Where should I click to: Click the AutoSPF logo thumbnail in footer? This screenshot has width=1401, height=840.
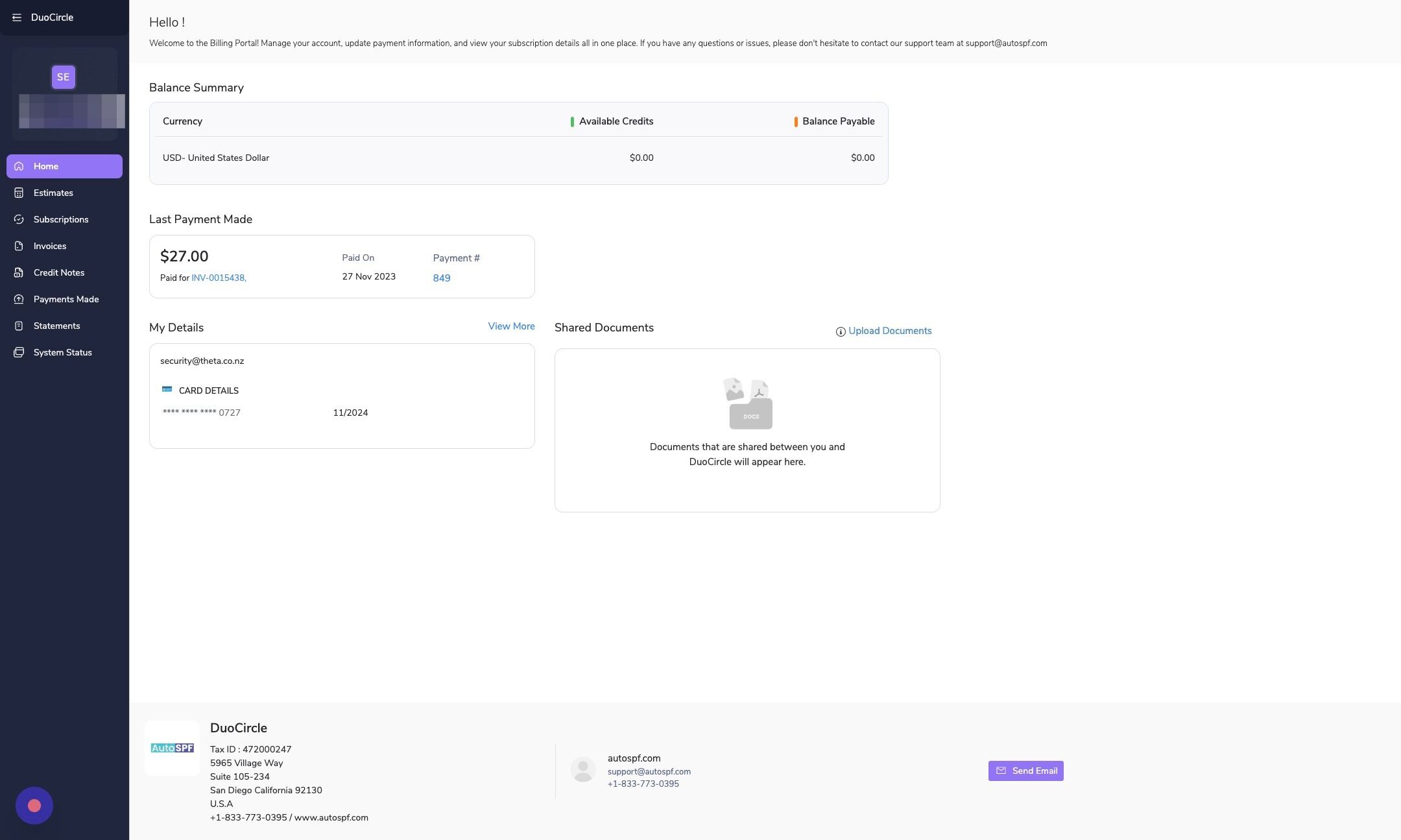[172, 748]
